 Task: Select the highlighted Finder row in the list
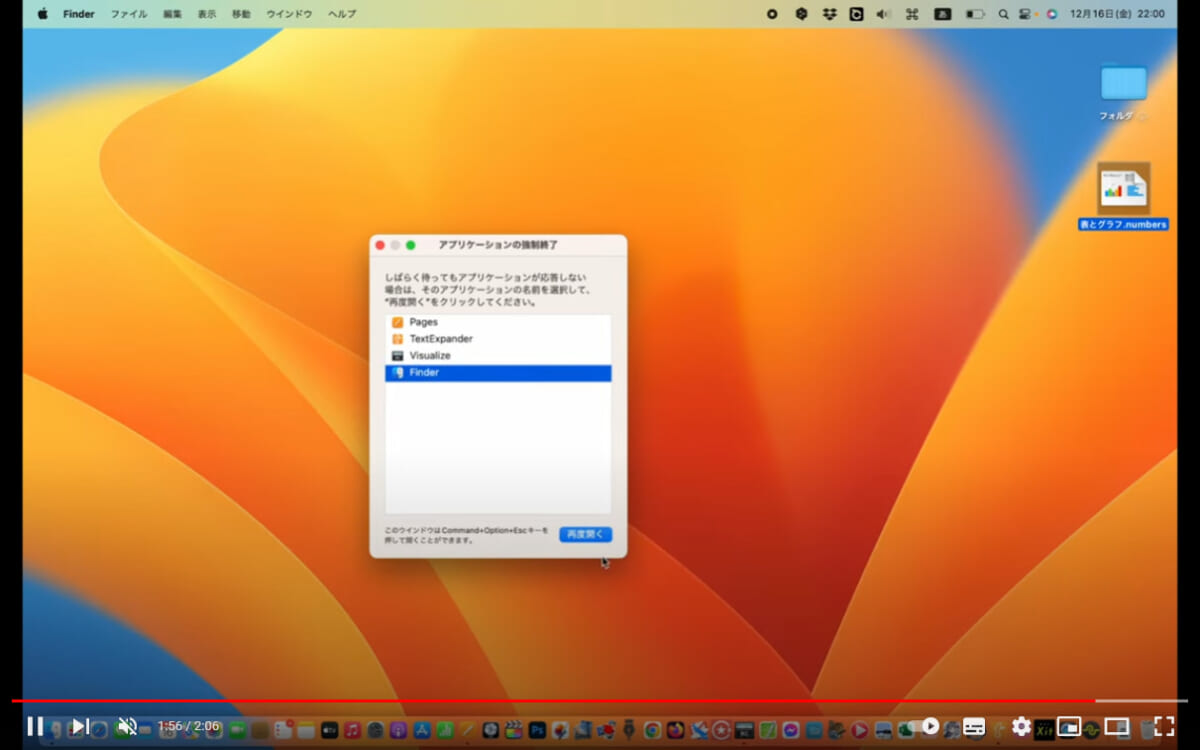click(x=498, y=372)
